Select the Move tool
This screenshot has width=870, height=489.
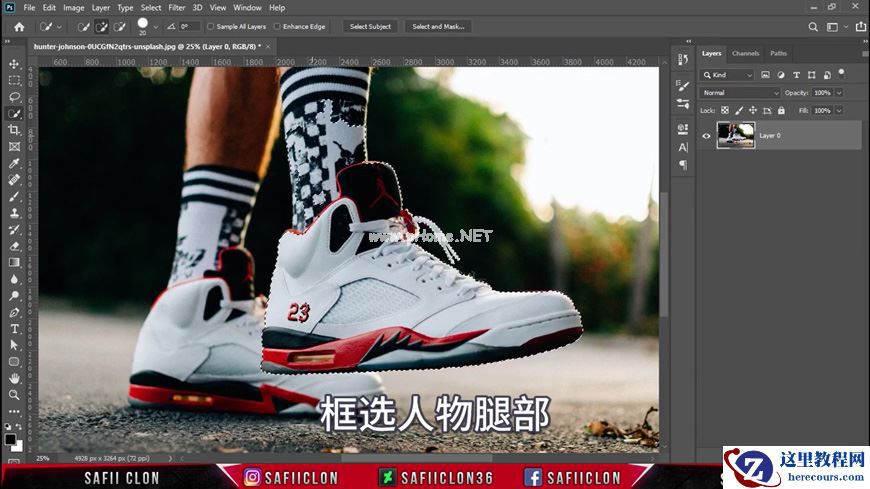pos(14,64)
